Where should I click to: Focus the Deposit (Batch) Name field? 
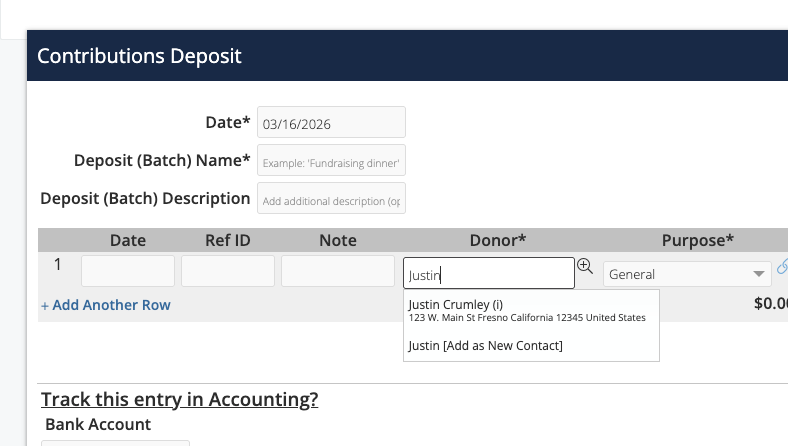point(331,161)
